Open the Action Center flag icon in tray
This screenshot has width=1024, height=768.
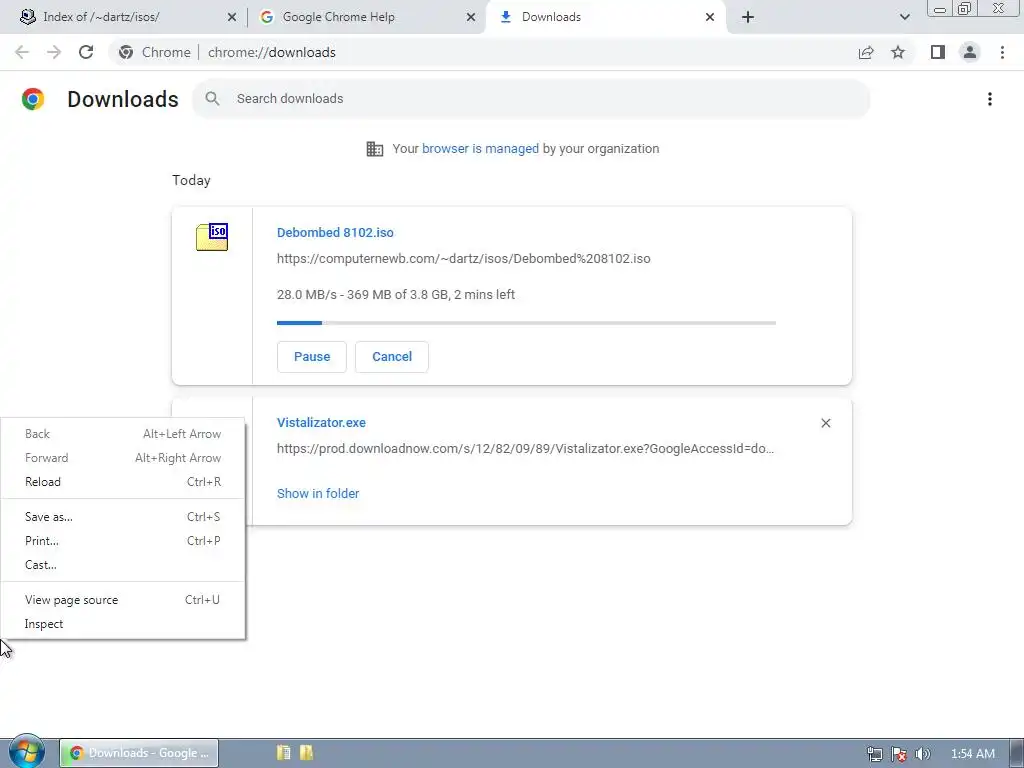point(899,754)
